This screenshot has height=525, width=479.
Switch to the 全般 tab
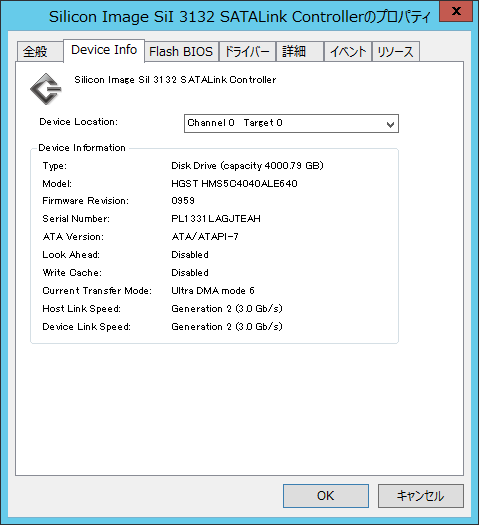39,52
